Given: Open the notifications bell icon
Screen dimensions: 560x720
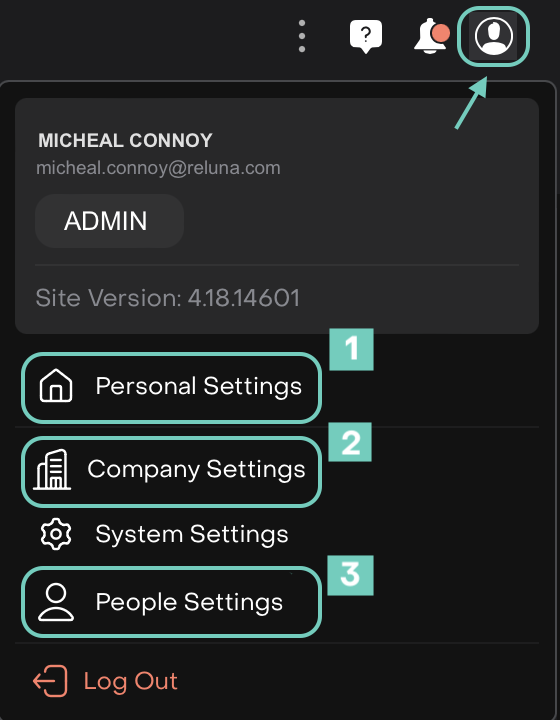Looking at the screenshot, I should click(431, 36).
